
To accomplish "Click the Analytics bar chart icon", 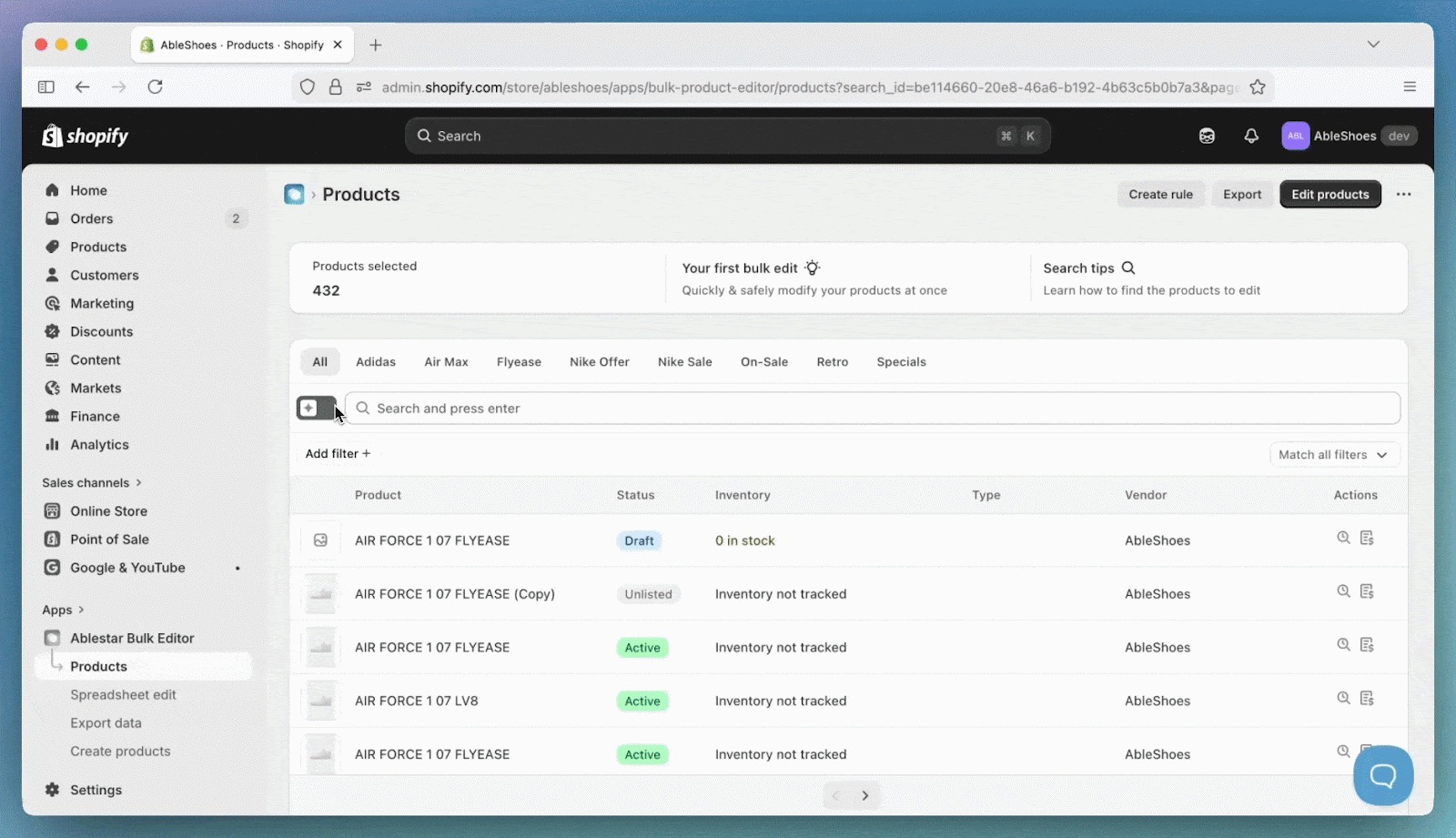I will [52, 444].
